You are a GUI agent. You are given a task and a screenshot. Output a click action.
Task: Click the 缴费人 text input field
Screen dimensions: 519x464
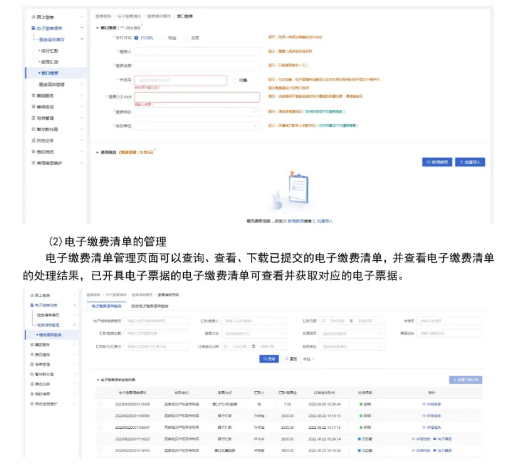(197, 52)
